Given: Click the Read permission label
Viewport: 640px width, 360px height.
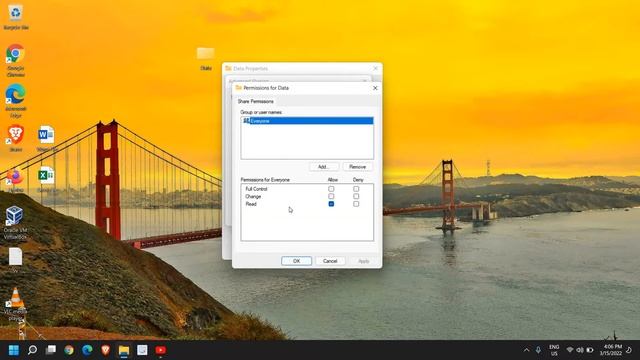Looking at the screenshot, I should tap(251, 204).
